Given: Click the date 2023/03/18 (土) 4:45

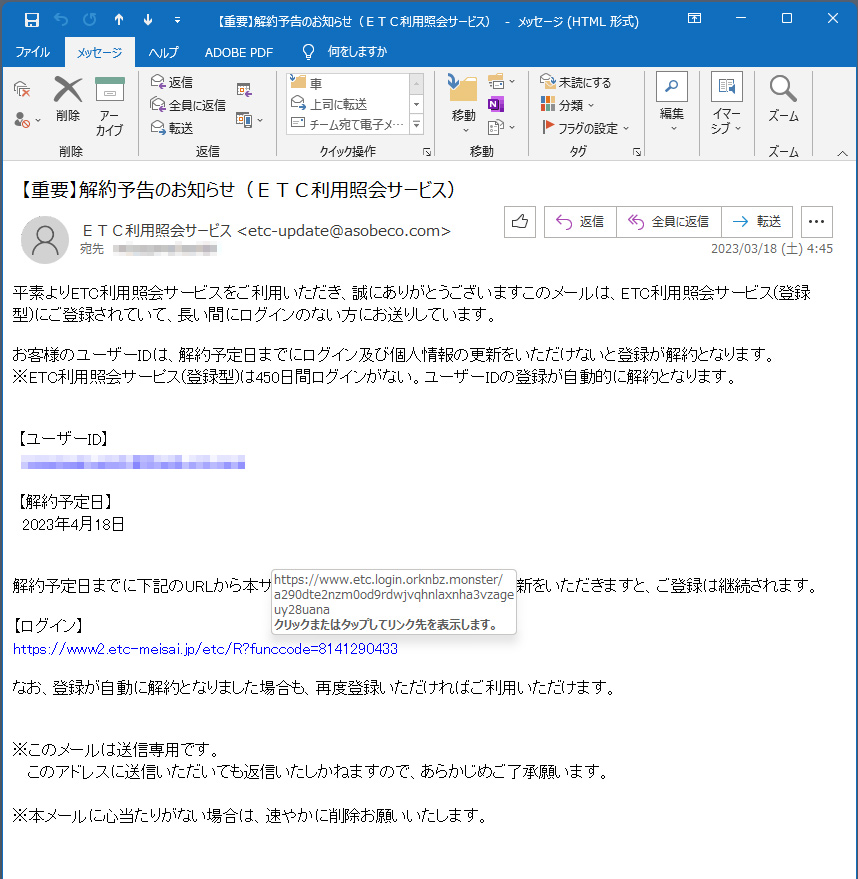Looking at the screenshot, I should (x=772, y=248).
